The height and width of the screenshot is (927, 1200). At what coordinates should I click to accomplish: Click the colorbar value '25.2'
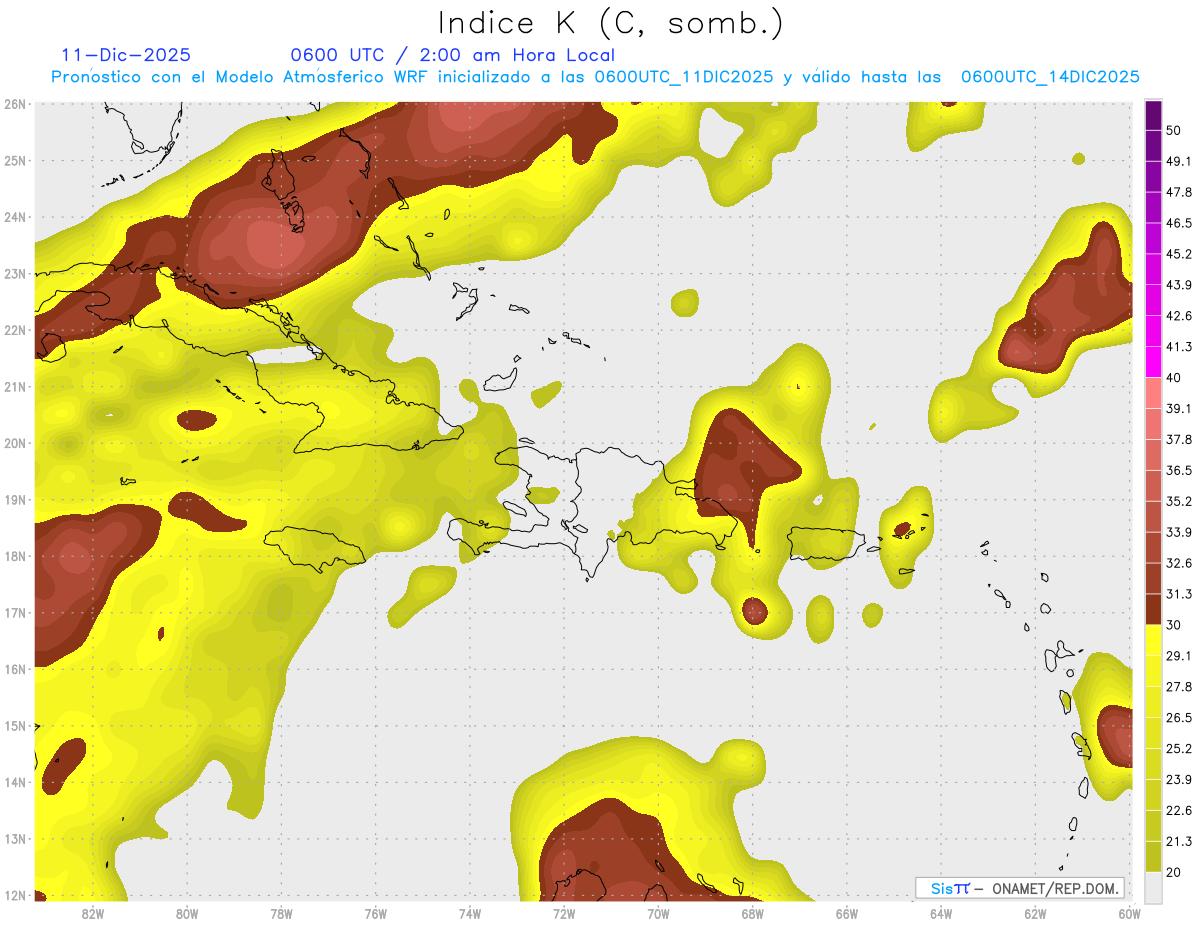click(1178, 749)
